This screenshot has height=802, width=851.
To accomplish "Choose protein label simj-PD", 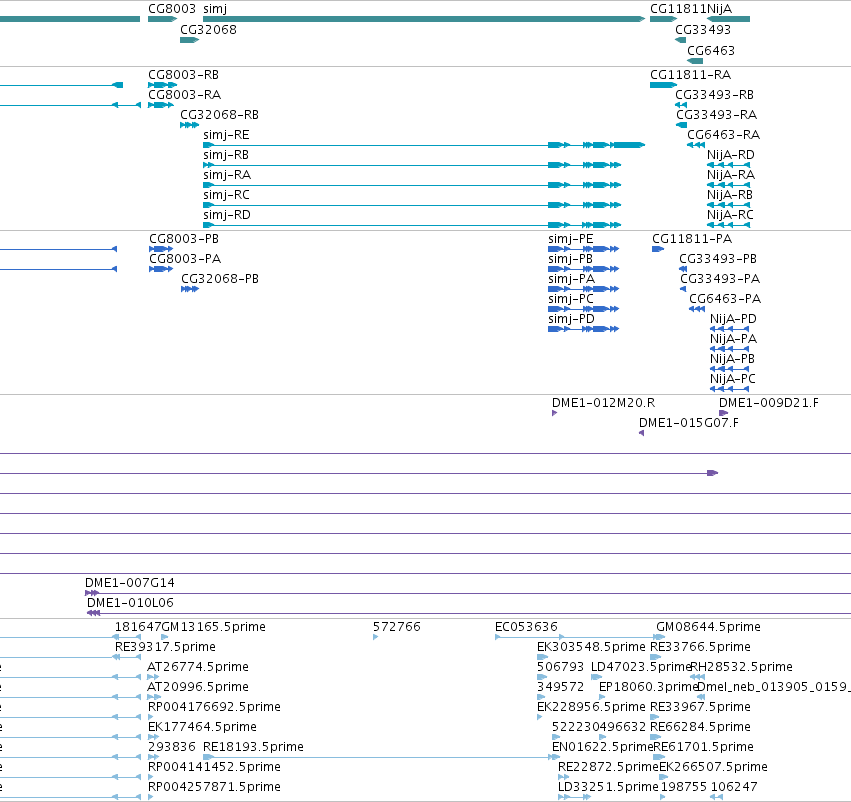I will [571, 319].
